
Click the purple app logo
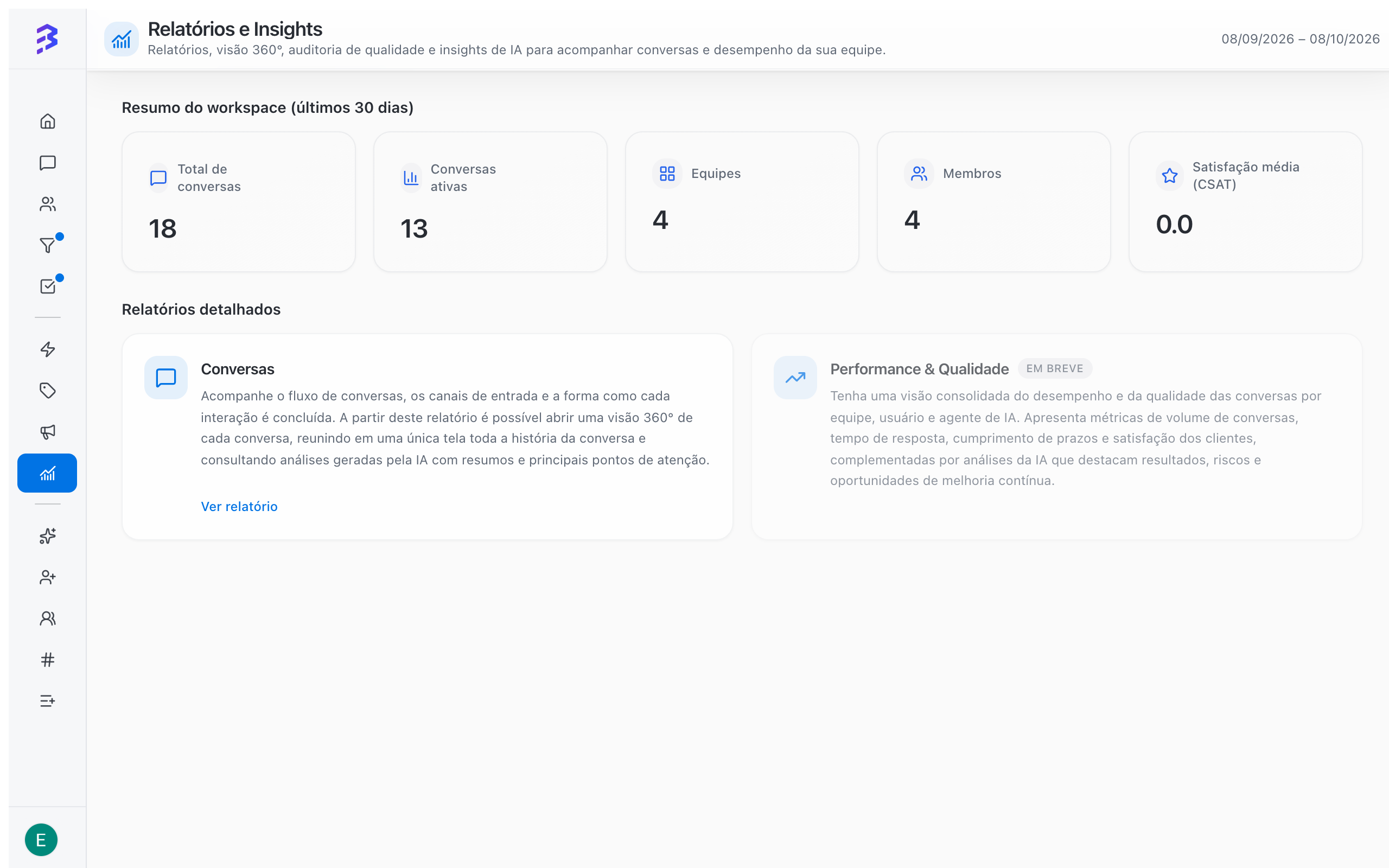[x=47, y=39]
